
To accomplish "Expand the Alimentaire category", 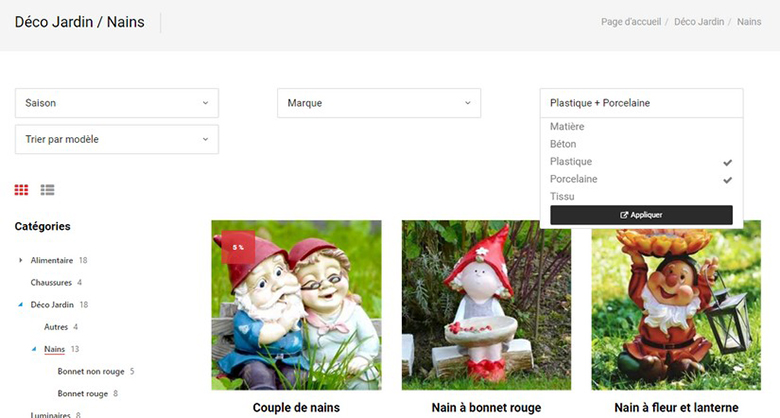I will coord(21,260).
